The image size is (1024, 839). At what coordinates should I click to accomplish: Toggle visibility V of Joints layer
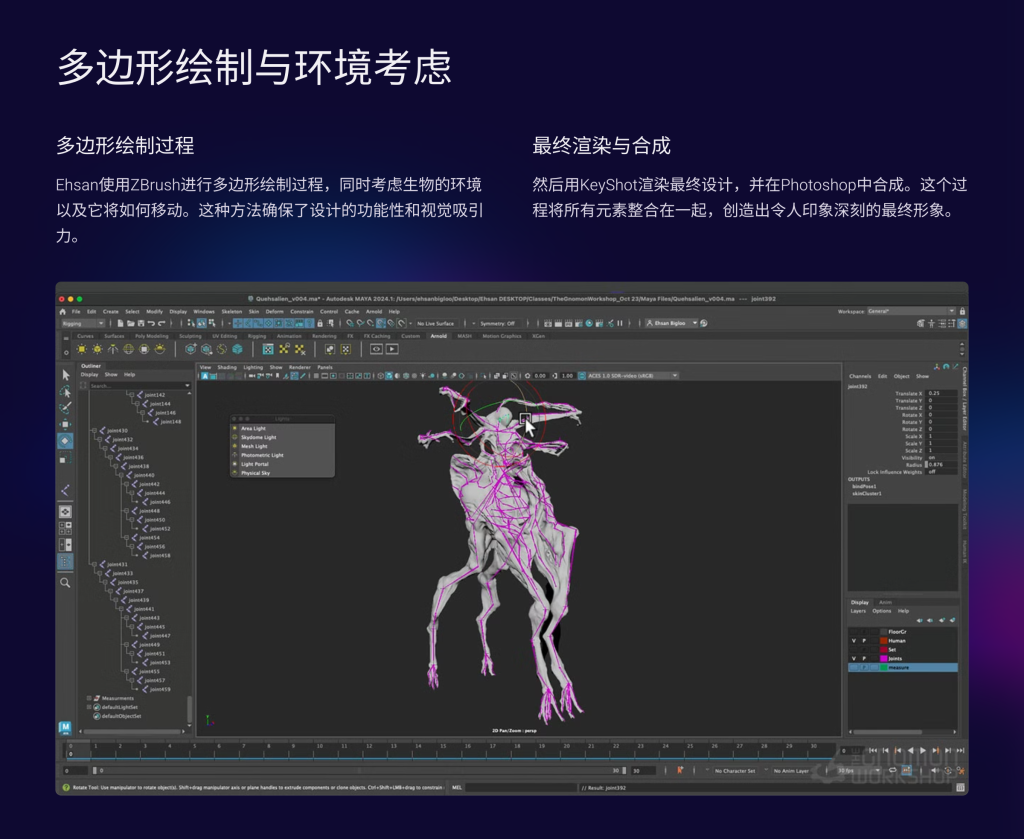tap(854, 659)
